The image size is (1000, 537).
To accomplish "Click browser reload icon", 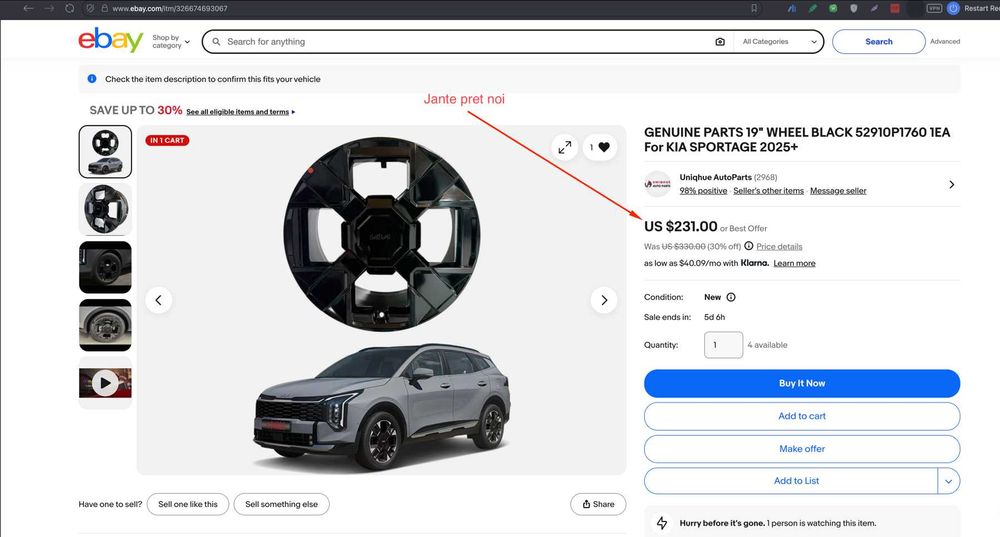I will (70, 8).
